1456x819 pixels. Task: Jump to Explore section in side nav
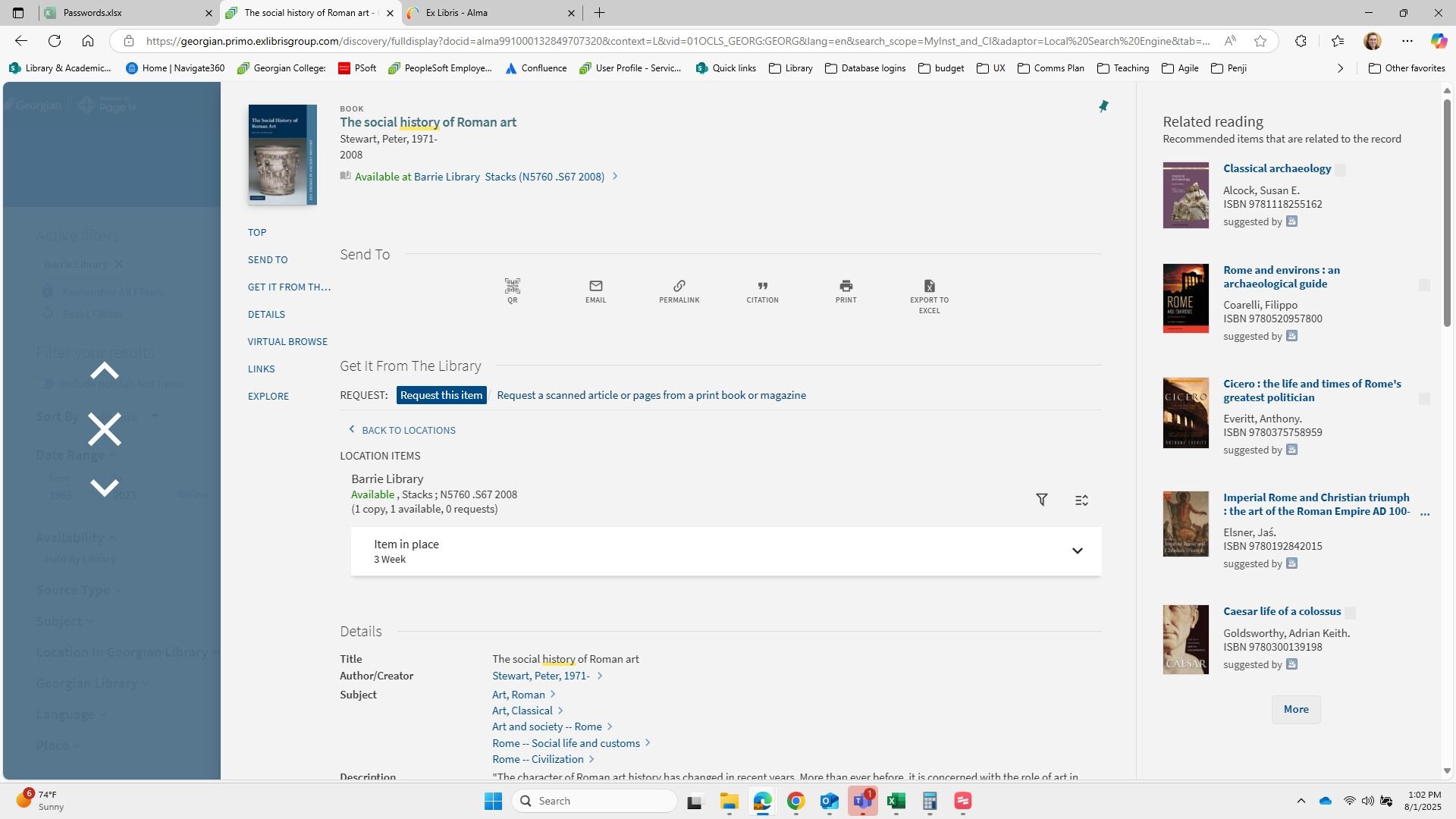(268, 396)
